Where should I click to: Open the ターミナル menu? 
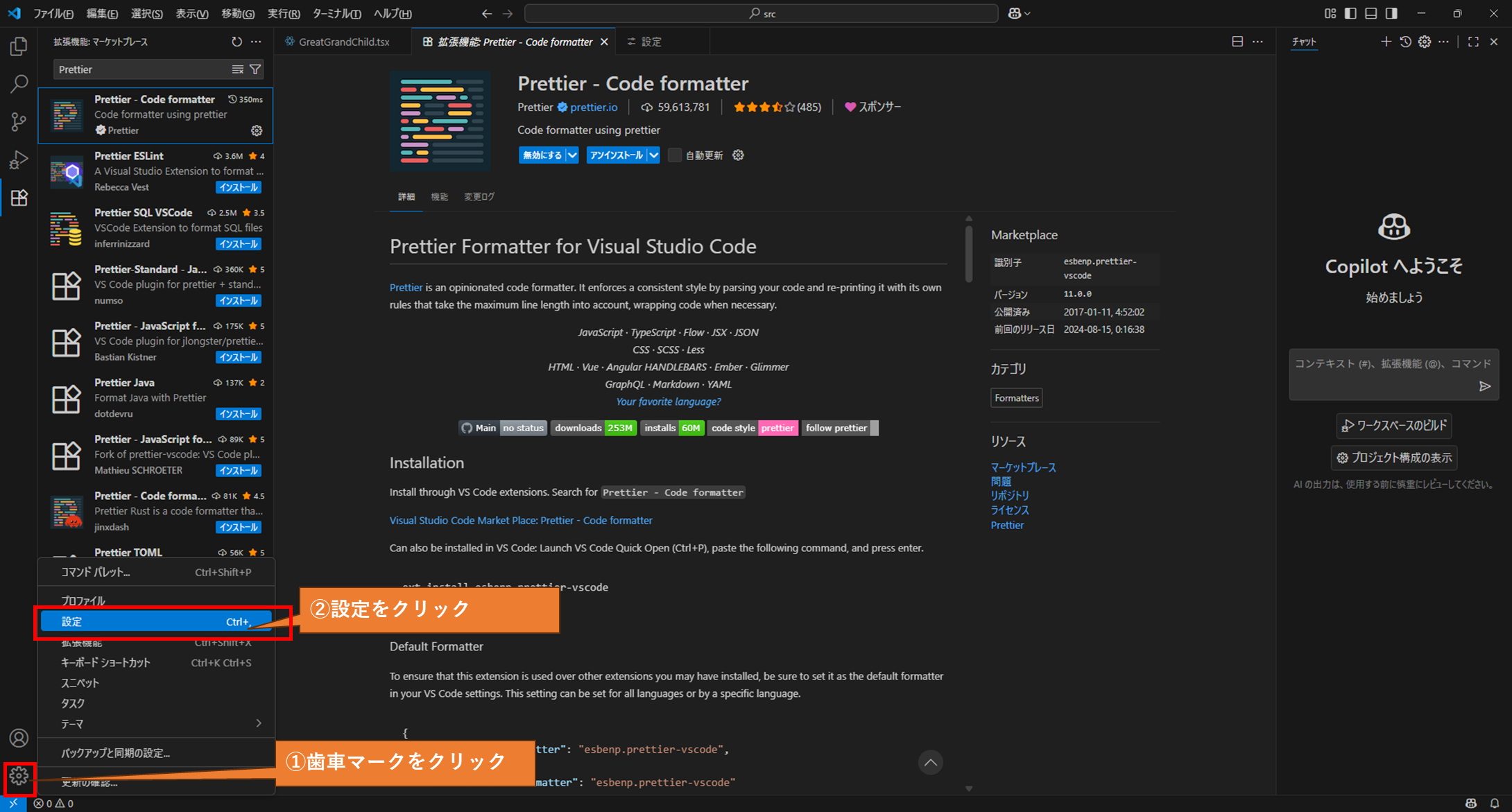pyautogui.click(x=336, y=13)
